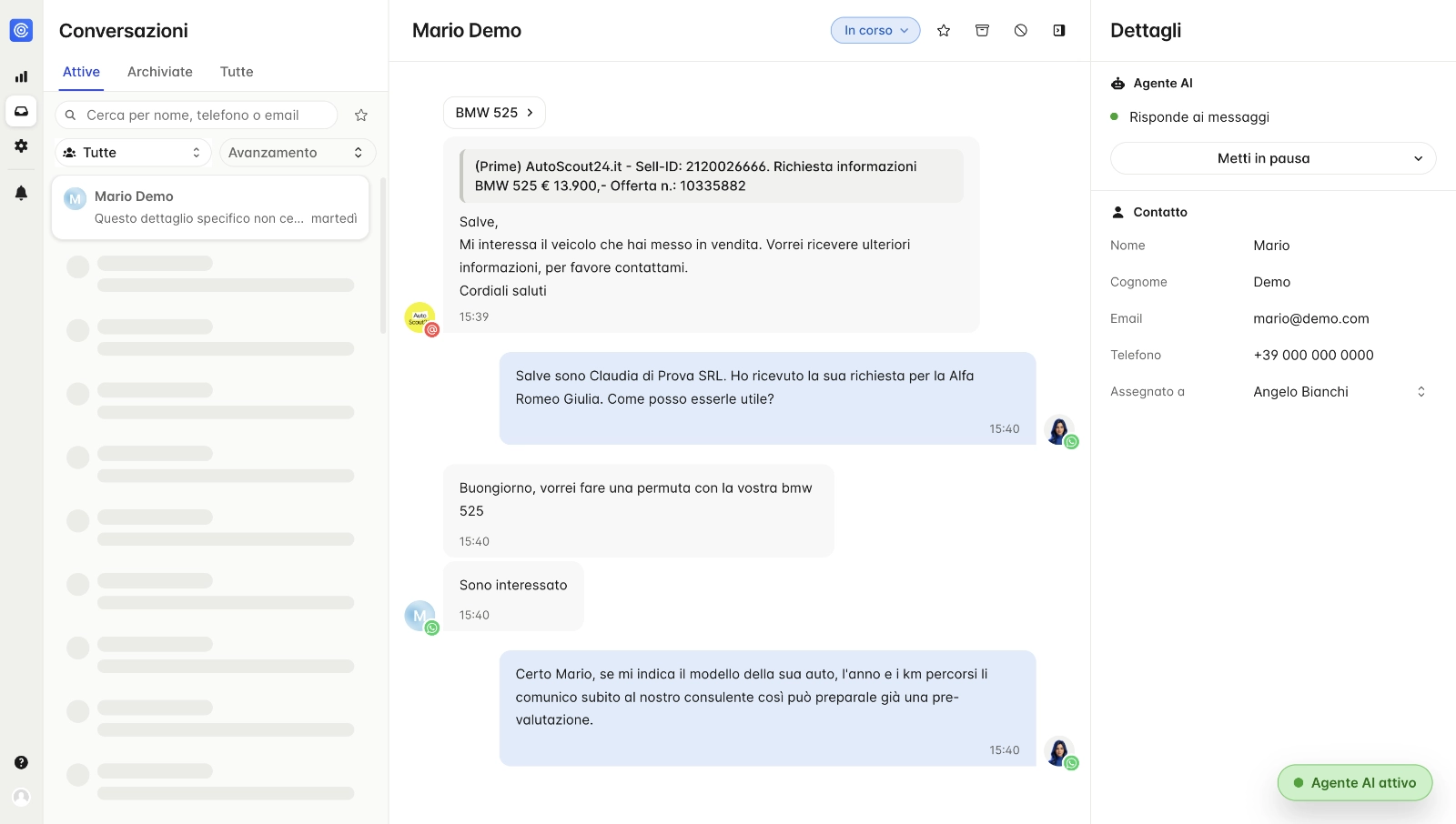Open the analytics bar chart icon
The height and width of the screenshot is (824, 1456).
click(x=21, y=76)
